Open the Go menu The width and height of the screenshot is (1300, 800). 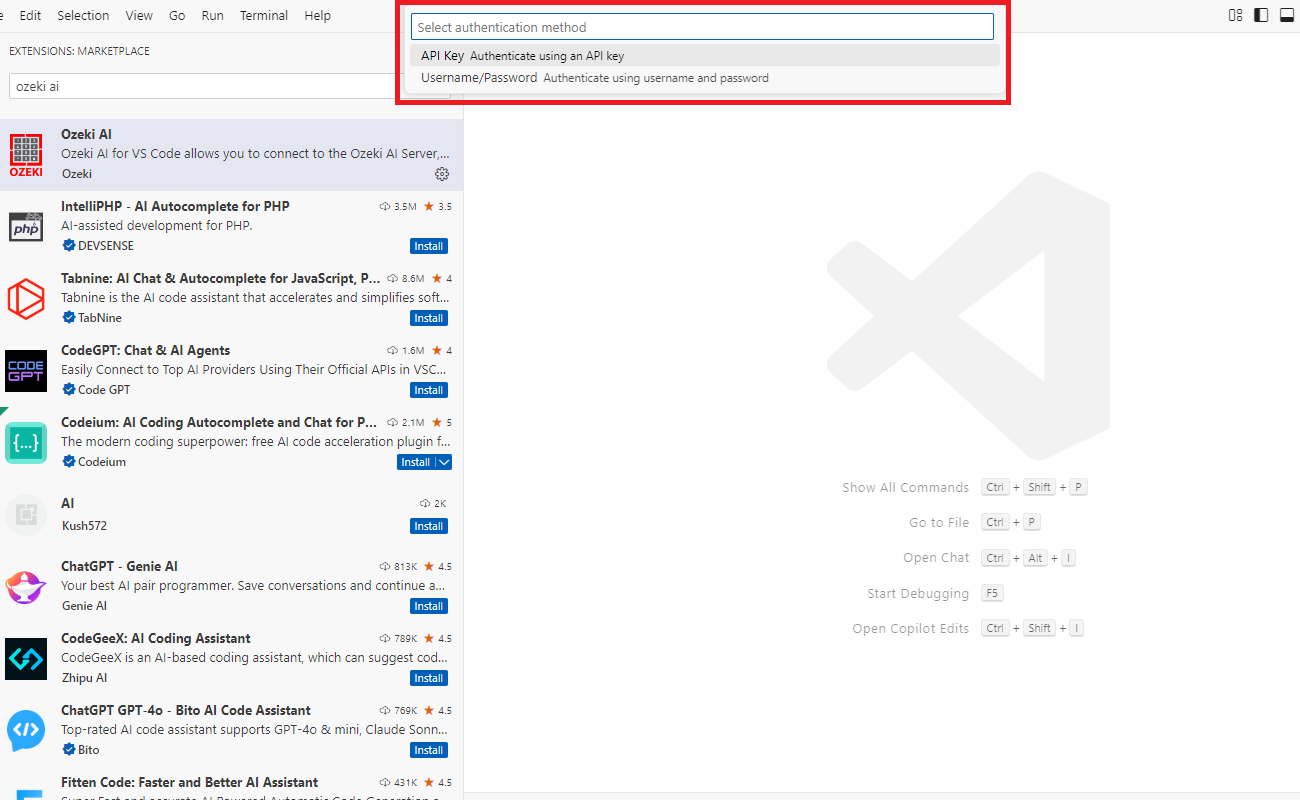tap(177, 15)
